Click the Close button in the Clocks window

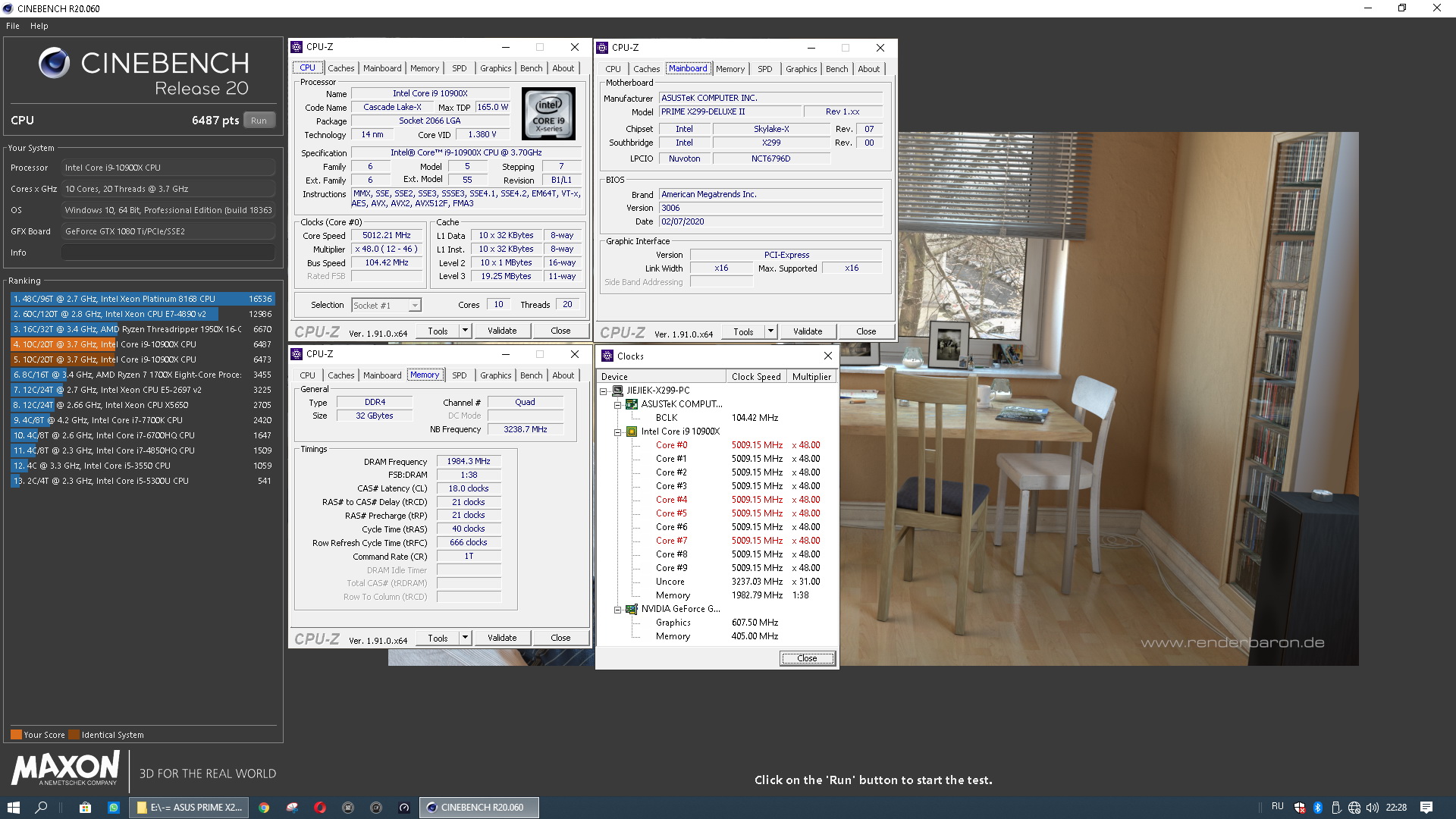coord(808,658)
